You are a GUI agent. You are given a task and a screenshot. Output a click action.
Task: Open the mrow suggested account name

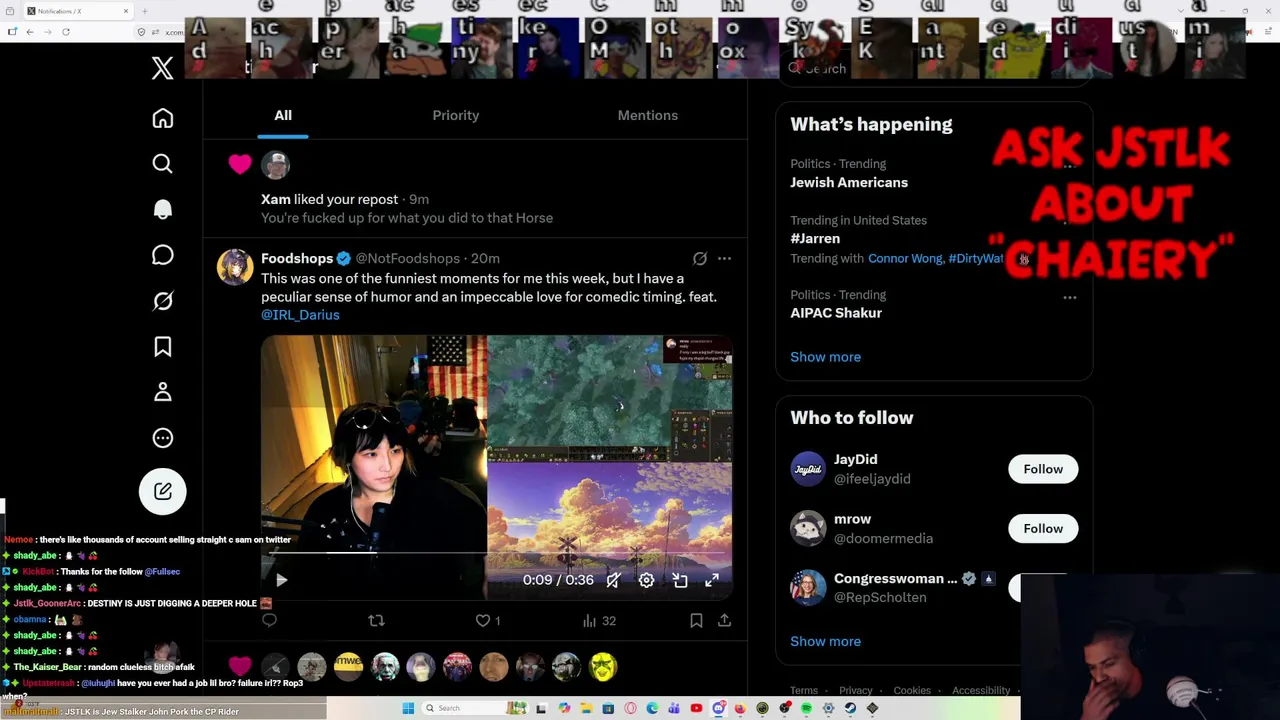[x=853, y=520]
